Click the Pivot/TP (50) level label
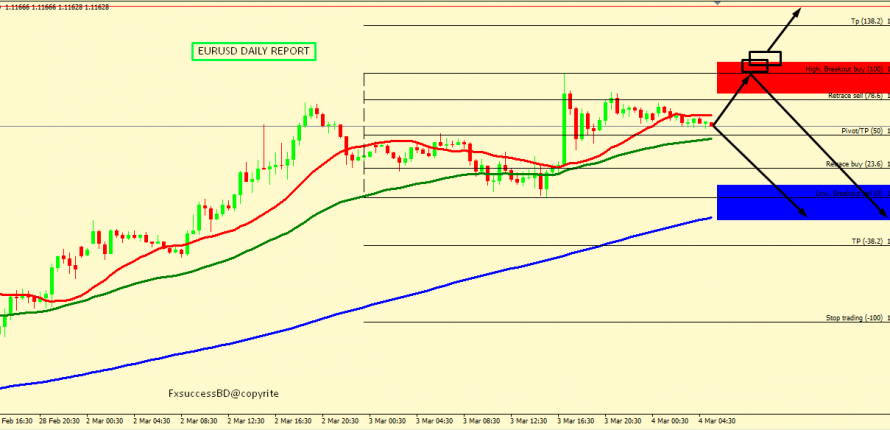The height and width of the screenshot is (430, 890). (860, 131)
